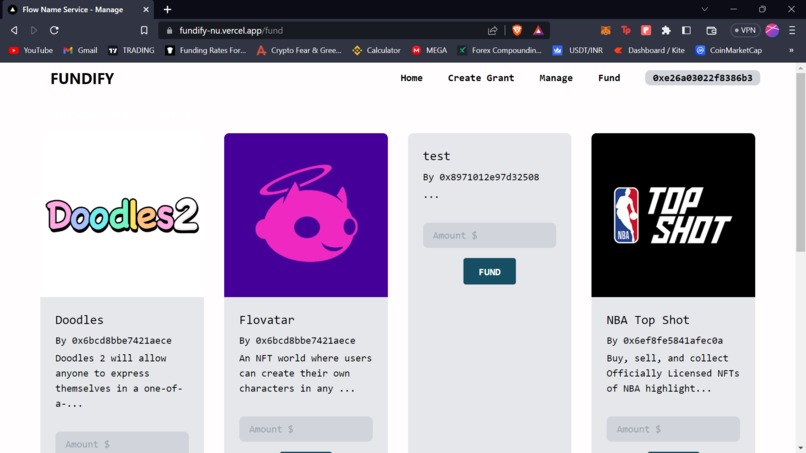Click the page vertical scrollbar thumb
This screenshot has height=453, width=806.
(800, 162)
